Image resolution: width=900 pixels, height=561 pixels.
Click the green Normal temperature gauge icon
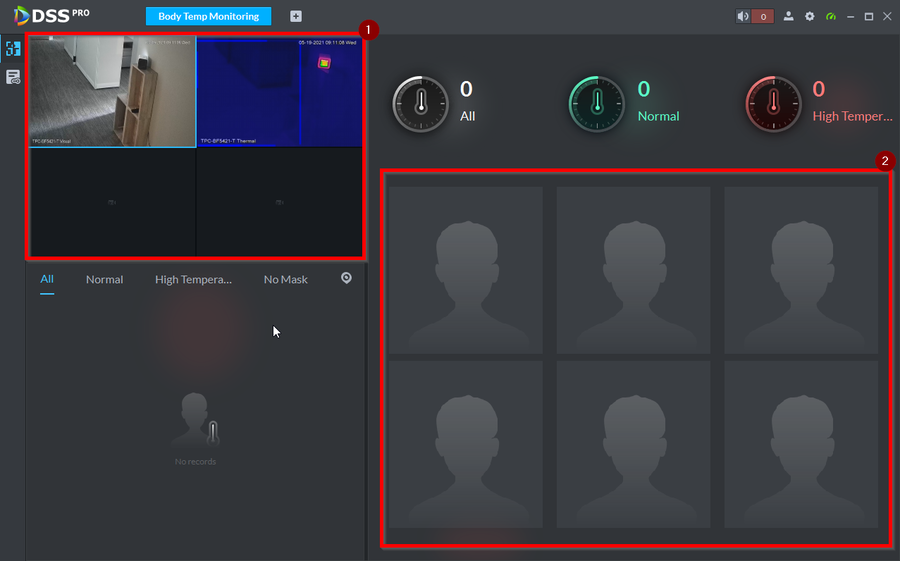597,104
